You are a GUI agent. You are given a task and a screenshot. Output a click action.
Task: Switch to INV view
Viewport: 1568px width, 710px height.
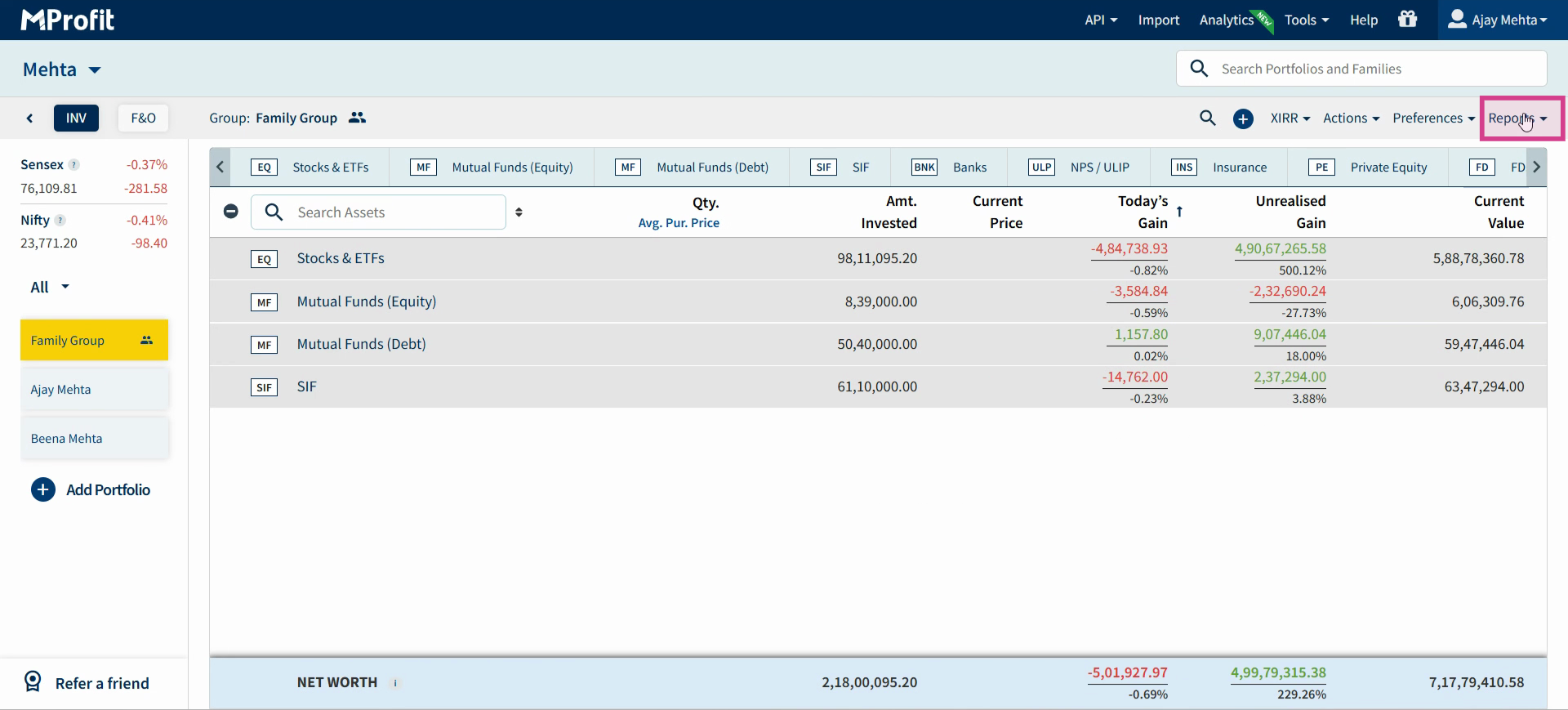point(76,118)
